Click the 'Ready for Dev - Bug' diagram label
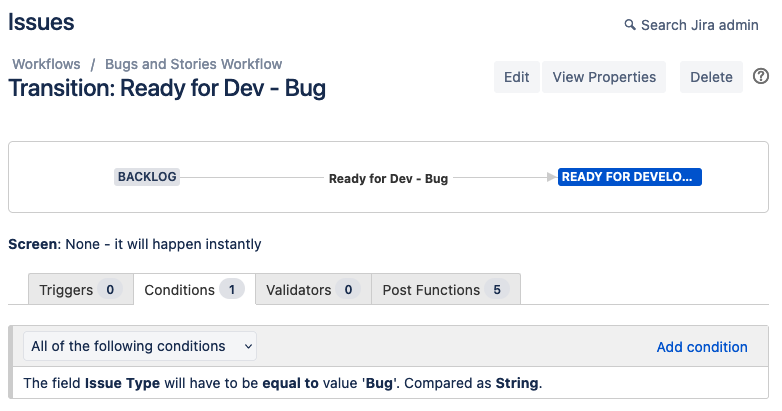This screenshot has width=782, height=411. tap(388, 178)
